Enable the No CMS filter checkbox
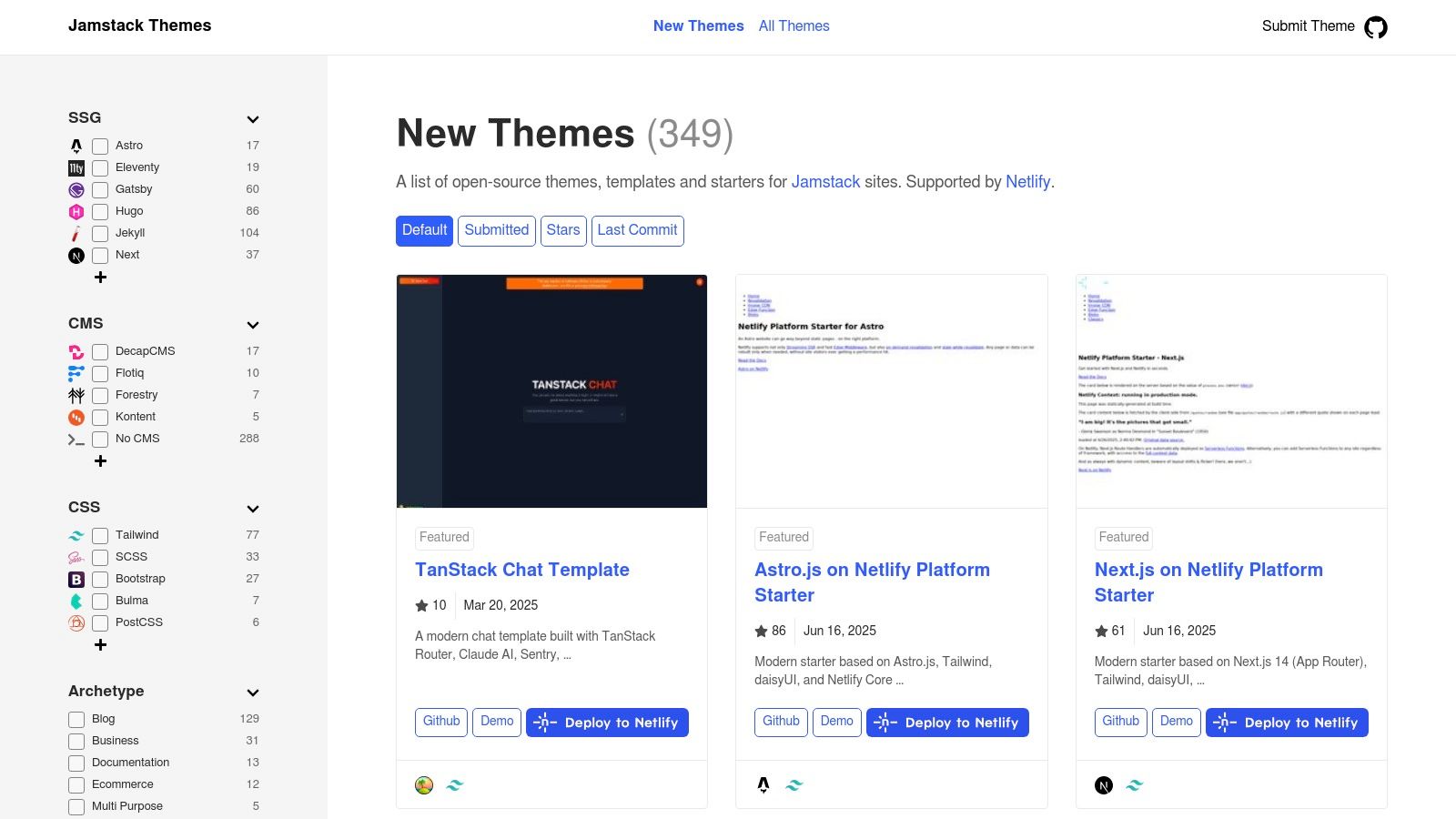The width and height of the screenshot is (1456, 819). [x=100, y=439]
